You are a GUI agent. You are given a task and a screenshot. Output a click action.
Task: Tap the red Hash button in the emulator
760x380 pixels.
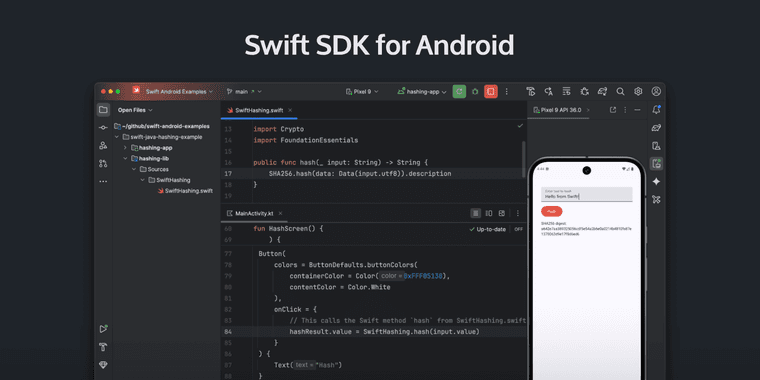point(552,211)
